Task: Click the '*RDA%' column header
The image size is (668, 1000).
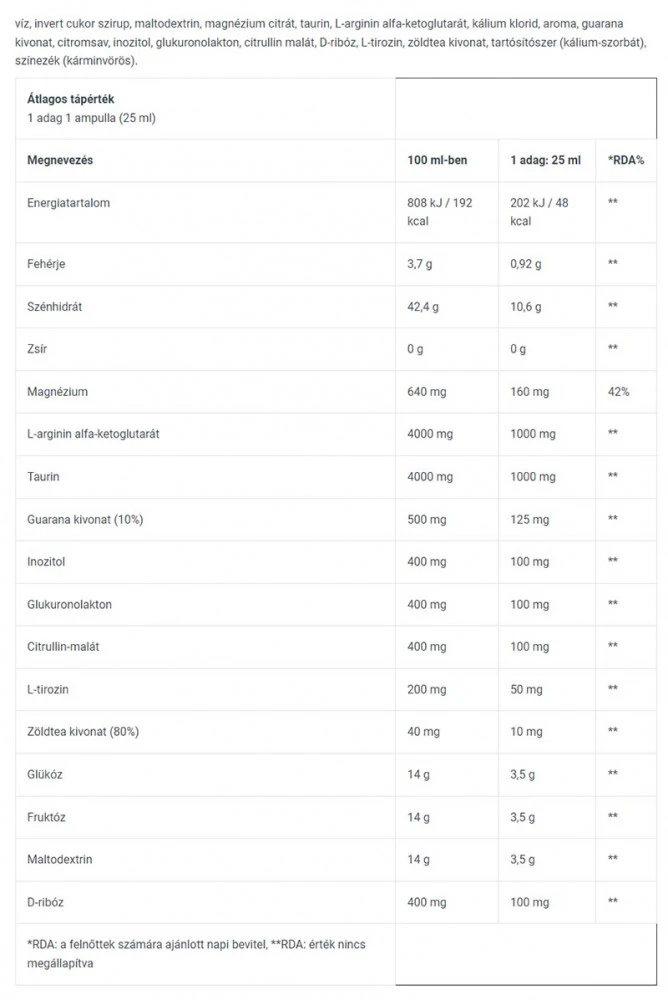Action: pyautogui.click(x=625, y=160)
